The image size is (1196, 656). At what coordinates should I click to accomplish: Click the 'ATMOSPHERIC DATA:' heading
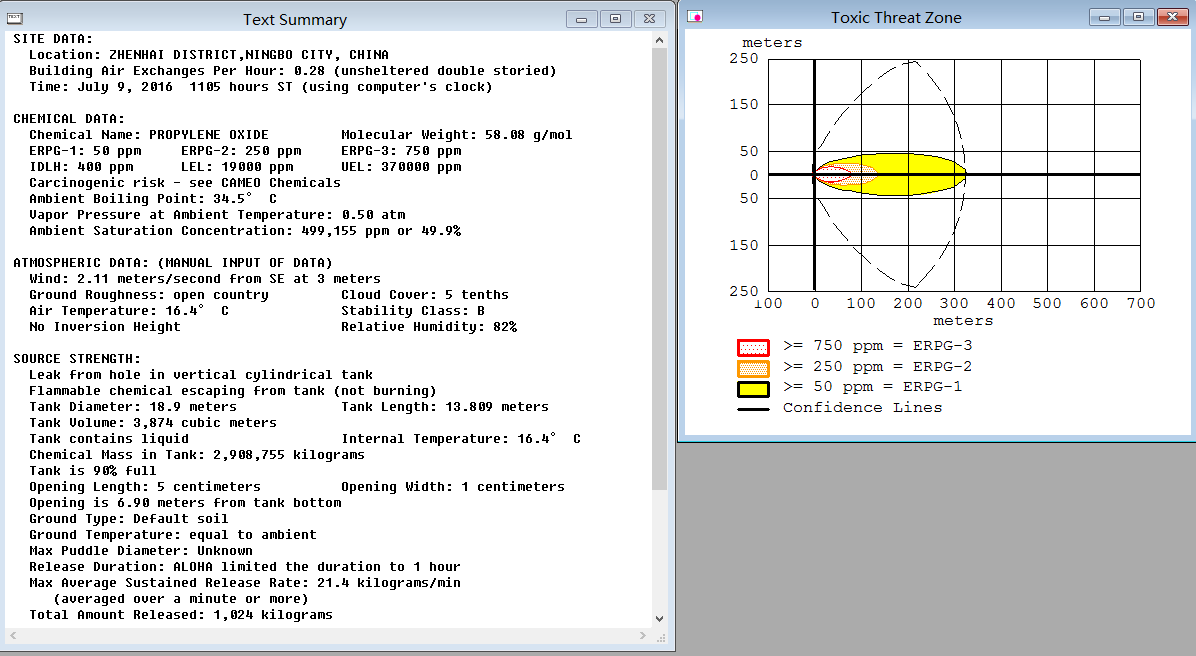click(173, 263)
